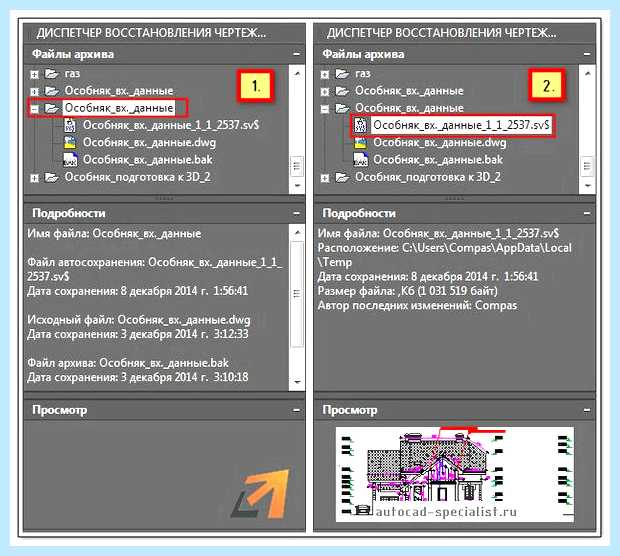Click the down arrow of the right file tree scrollbar

587,185
